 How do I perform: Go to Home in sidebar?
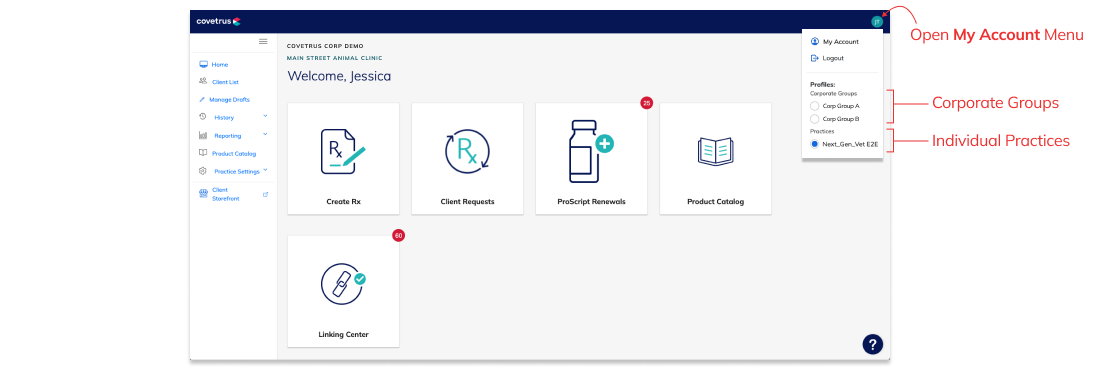pyautogui.click(x=220, y=64)
